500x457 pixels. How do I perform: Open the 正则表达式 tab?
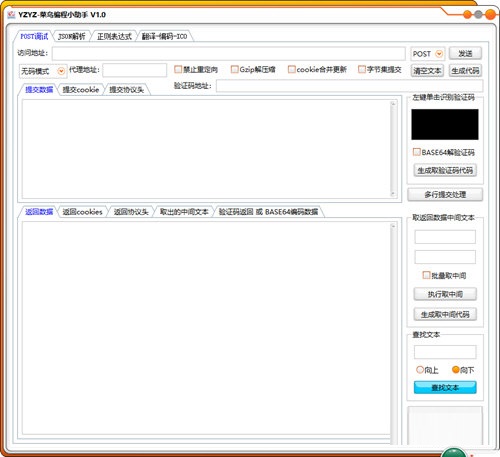coord(114,36)
